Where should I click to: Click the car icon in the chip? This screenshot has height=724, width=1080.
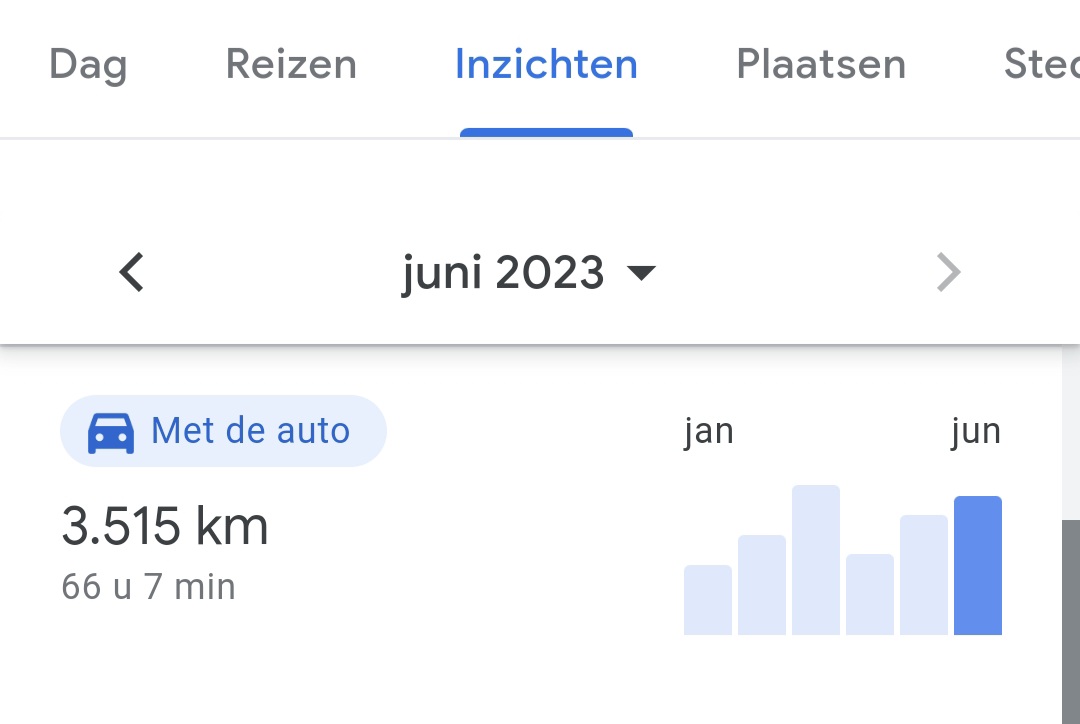[x=111, y=432]
